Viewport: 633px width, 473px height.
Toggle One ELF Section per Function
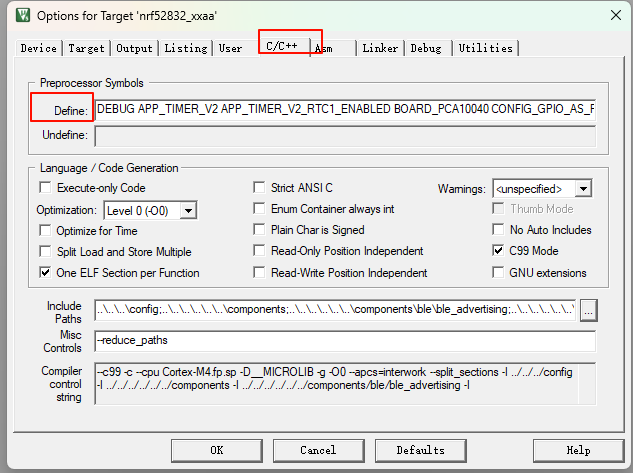46,273
